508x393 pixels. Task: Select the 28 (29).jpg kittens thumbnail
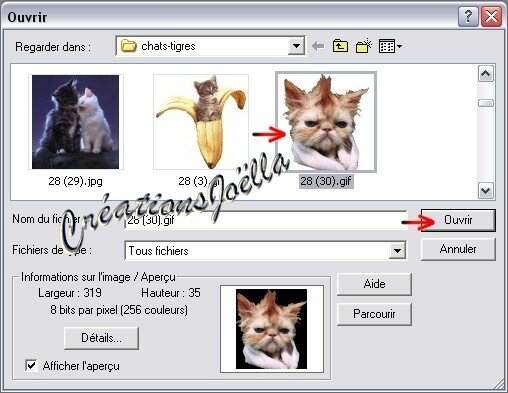pos(75,122)
